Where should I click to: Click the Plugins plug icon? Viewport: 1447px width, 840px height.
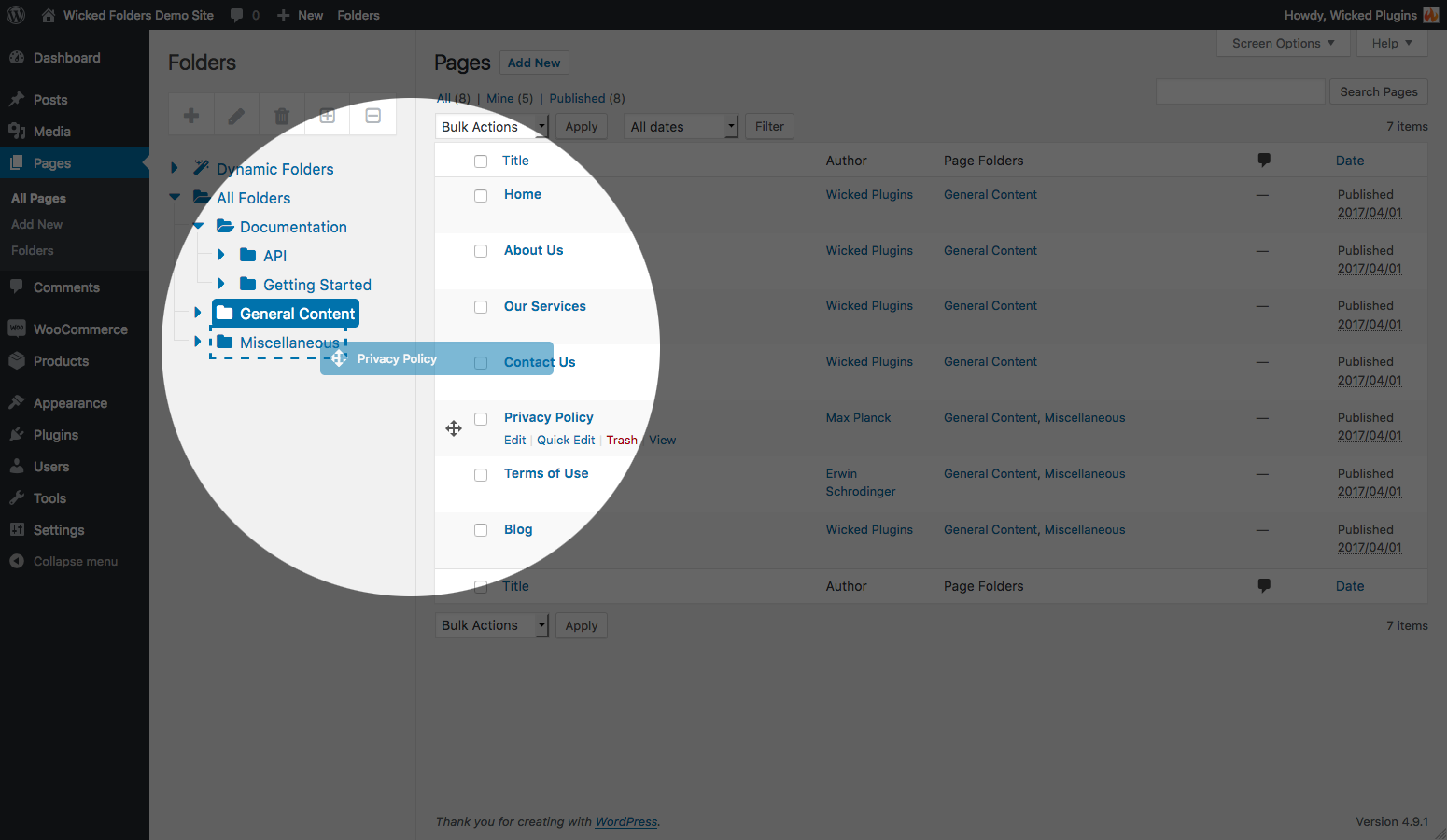click(x=17, y=434)
